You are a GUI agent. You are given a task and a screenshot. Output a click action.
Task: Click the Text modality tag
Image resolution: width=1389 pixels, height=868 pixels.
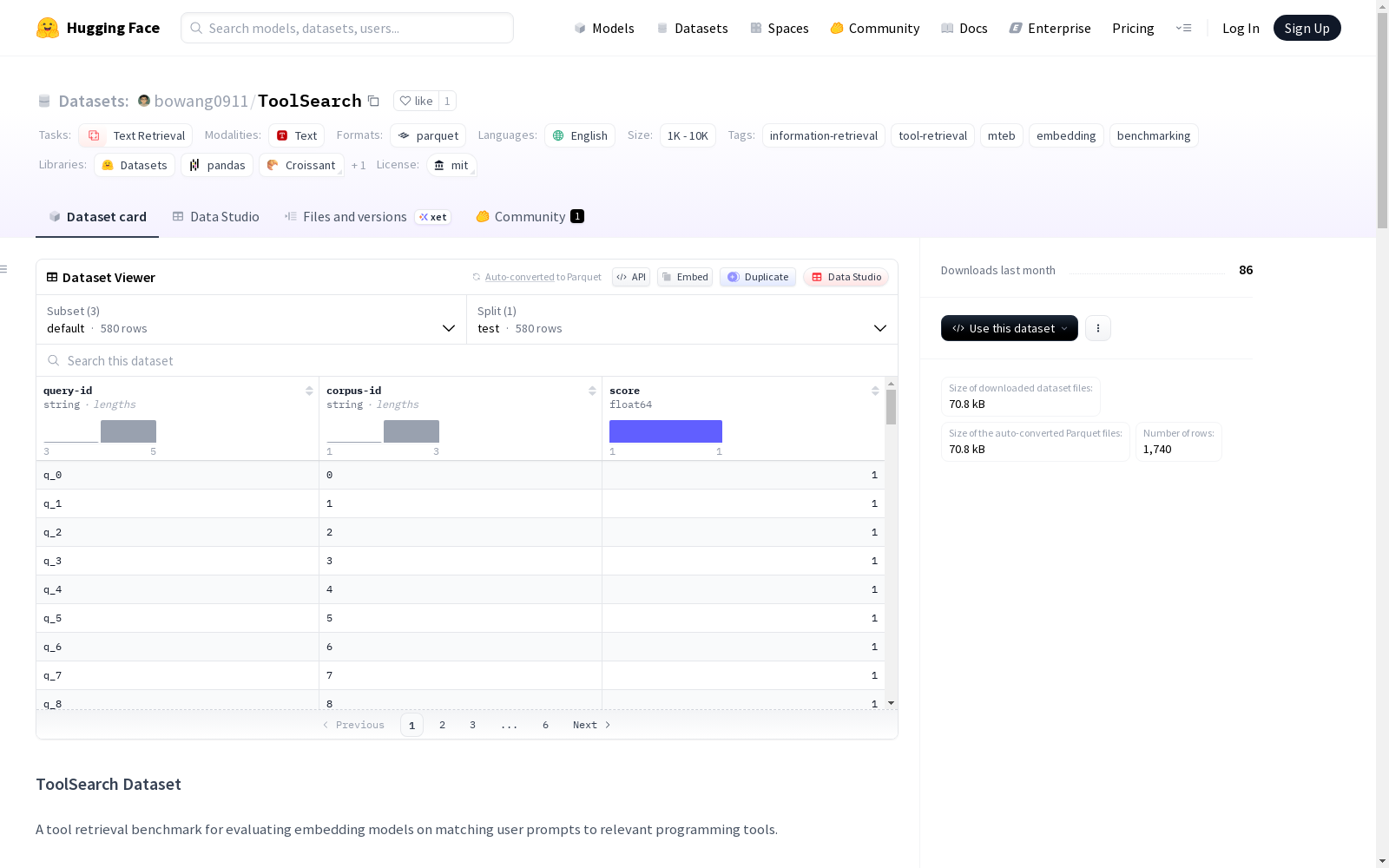[296, 135]
